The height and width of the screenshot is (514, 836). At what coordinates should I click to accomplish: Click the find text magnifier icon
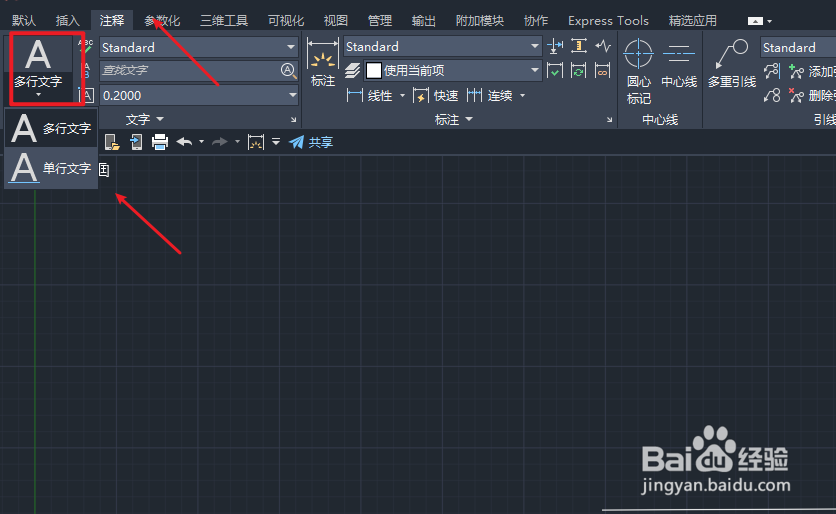point(288,70)
